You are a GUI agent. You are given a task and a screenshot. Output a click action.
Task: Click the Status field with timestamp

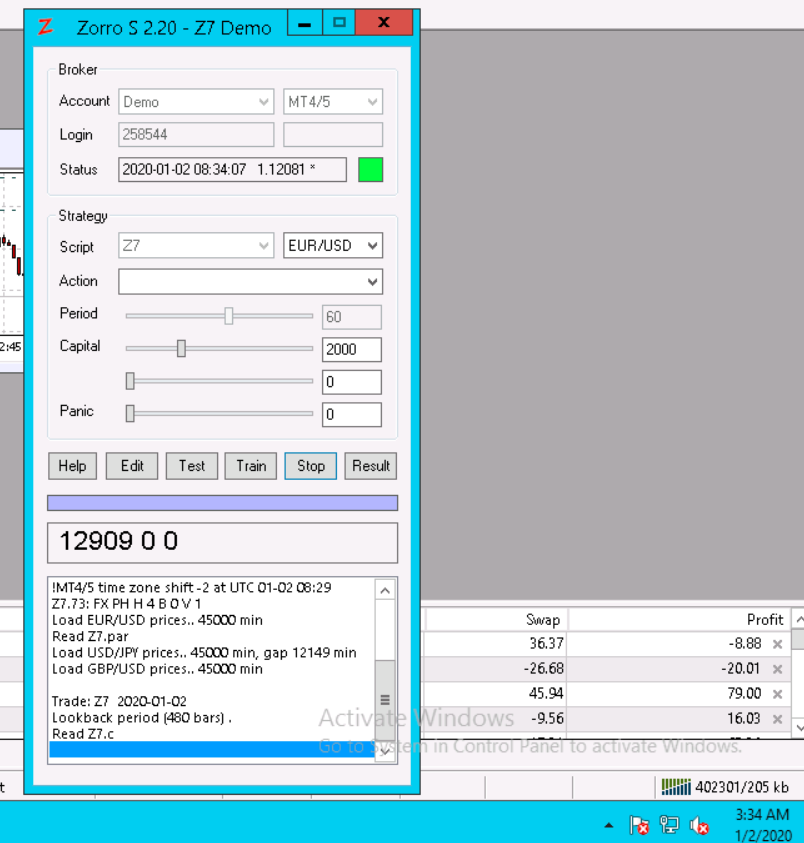(x=232, y=169)
